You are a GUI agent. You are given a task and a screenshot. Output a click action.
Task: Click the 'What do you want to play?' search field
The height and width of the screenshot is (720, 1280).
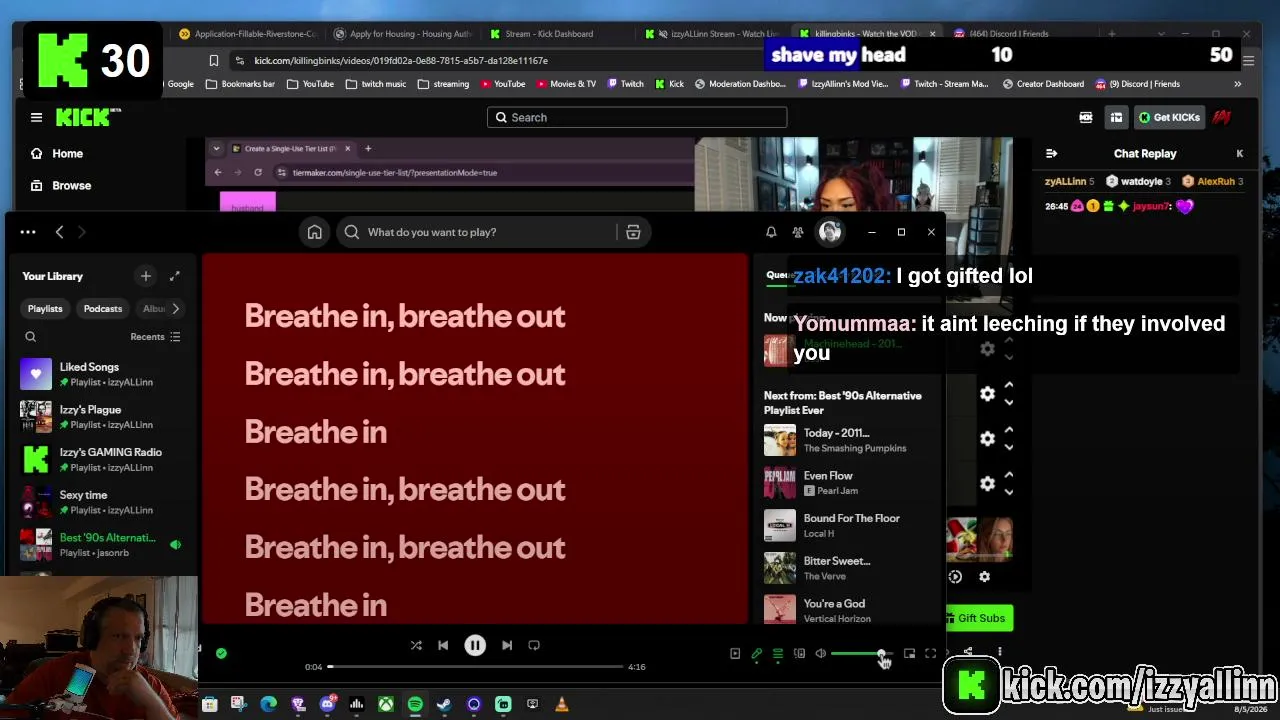tap(477, 232)
